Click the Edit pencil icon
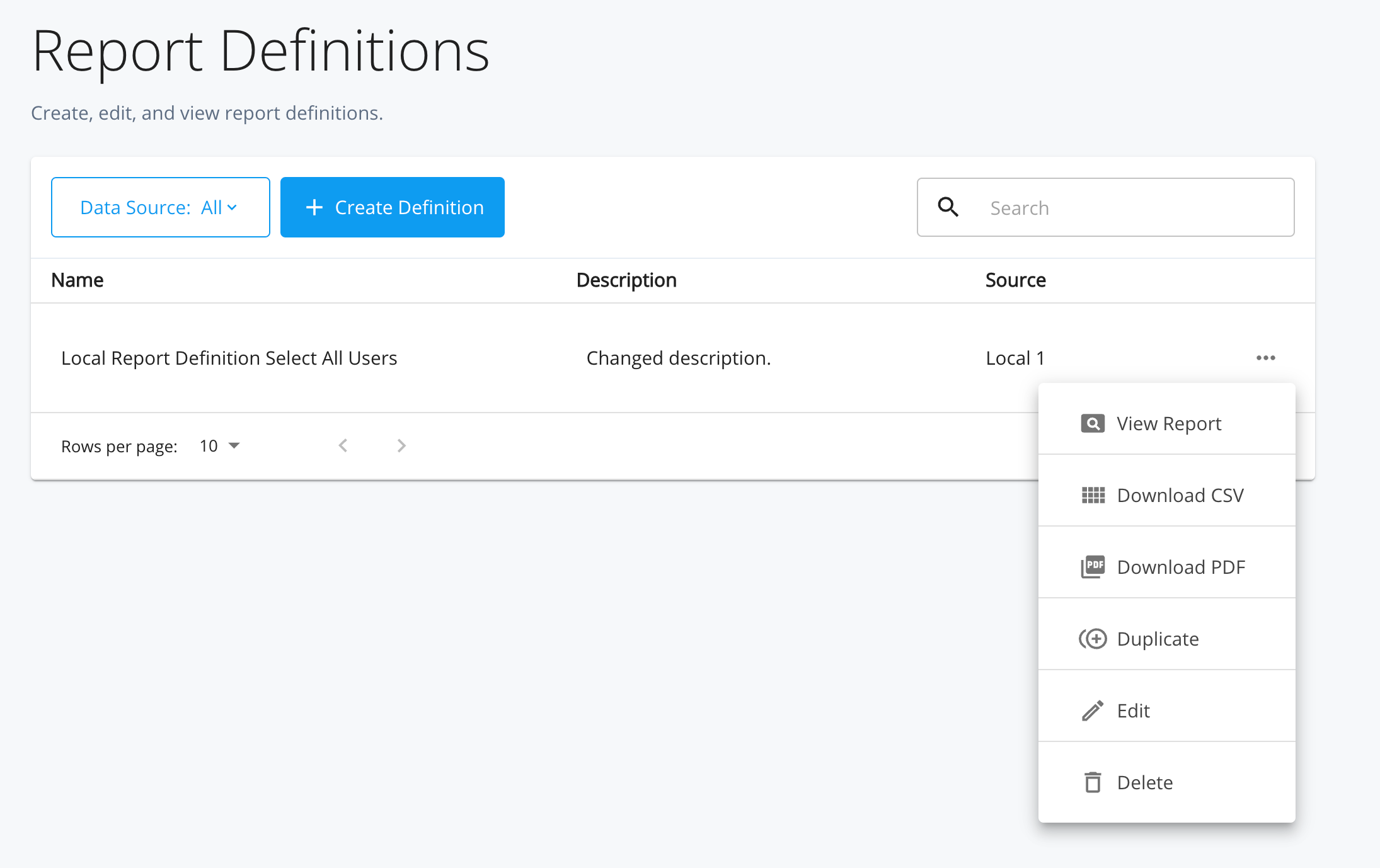1380x868 pixels. [1092, 710]
